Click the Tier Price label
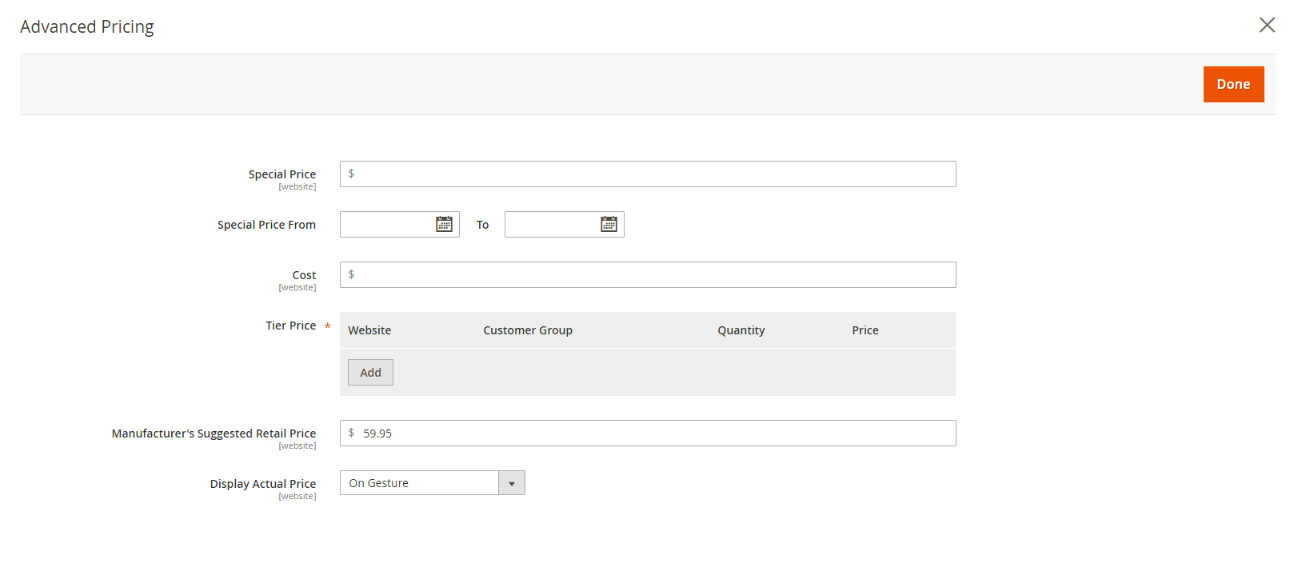The width and height of the screenshot is (1295, 574). pos(291,325)
